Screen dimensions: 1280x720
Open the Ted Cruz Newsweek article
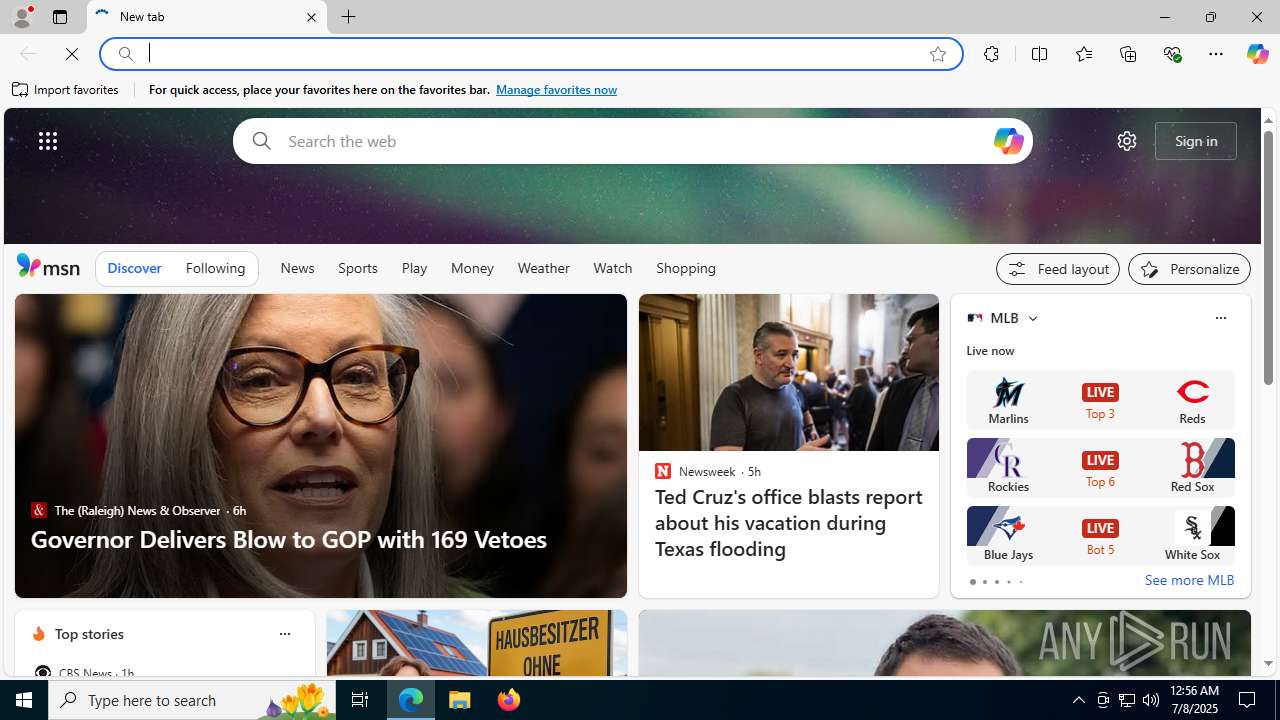tap(788, 523)
